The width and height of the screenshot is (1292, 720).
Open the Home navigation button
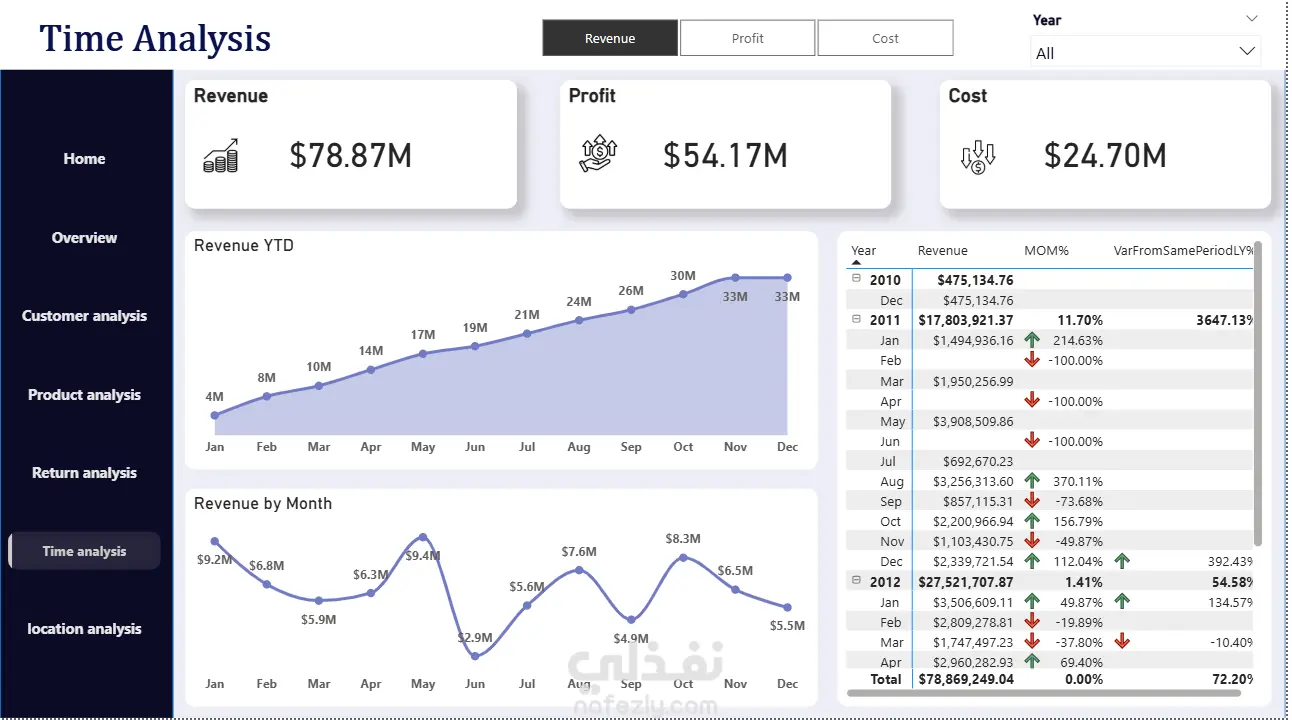85,159
